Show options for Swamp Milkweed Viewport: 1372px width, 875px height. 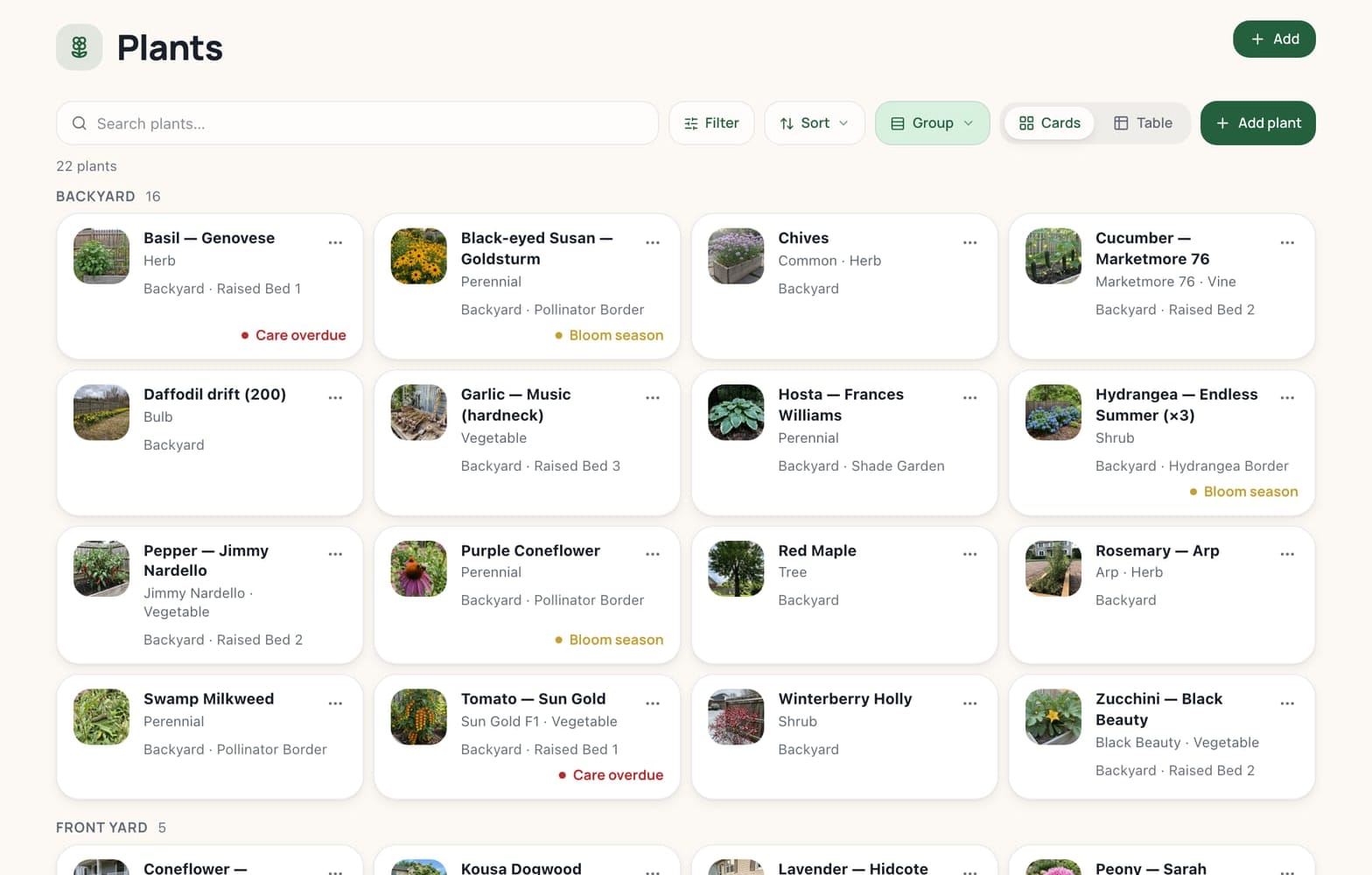click(x=335, y=703)
